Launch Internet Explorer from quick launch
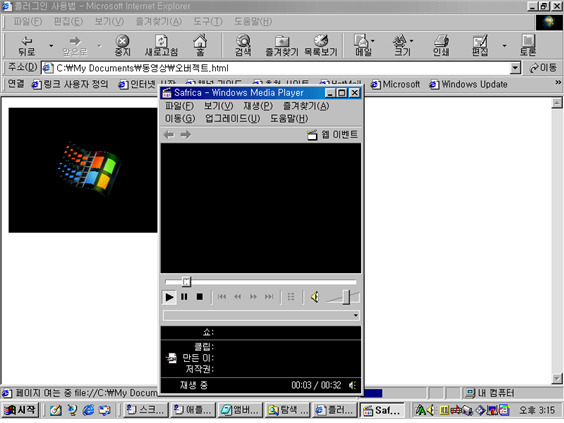 88,410
